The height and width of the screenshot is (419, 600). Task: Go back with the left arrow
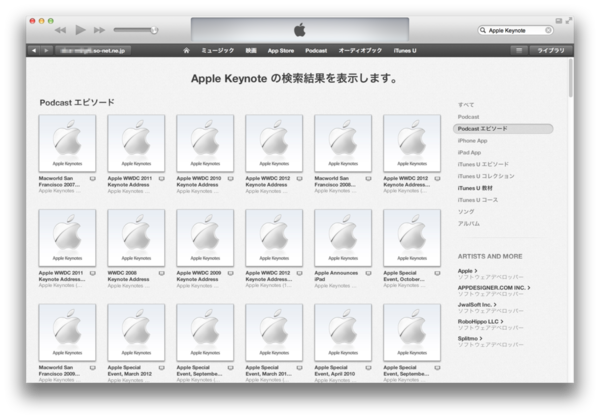[34, 51]
